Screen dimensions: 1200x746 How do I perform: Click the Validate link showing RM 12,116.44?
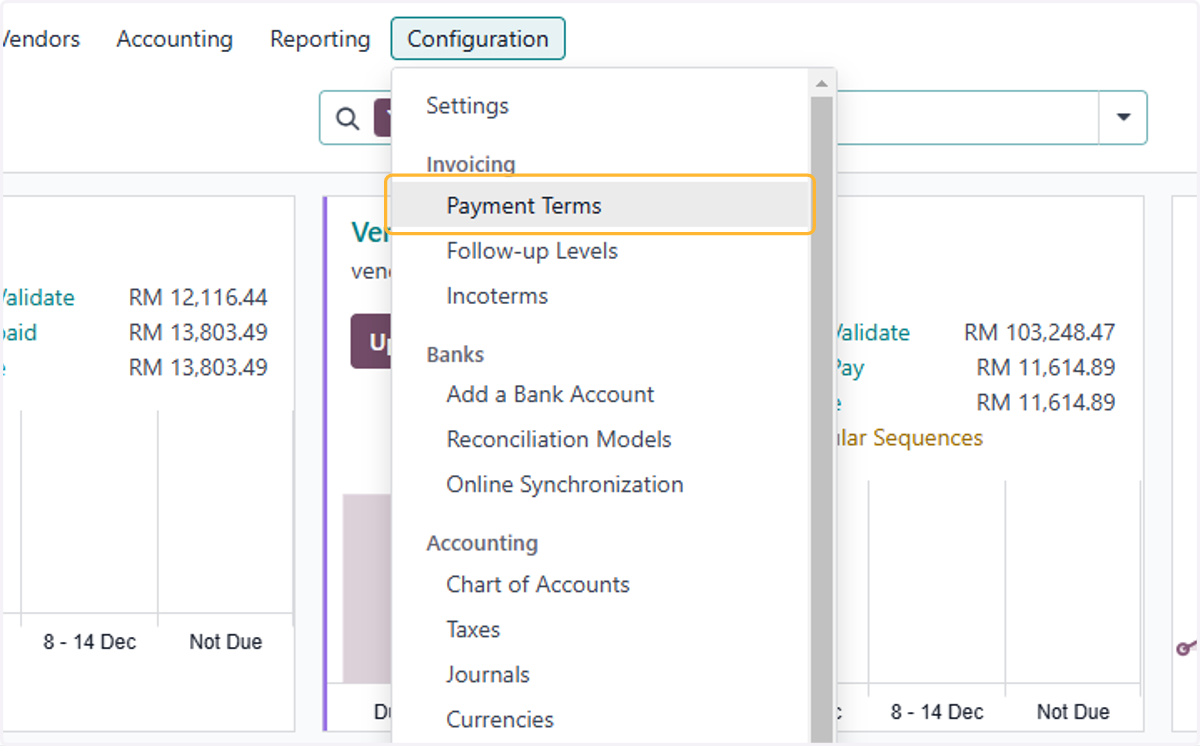pyautogui.click(x=37, y=297)
